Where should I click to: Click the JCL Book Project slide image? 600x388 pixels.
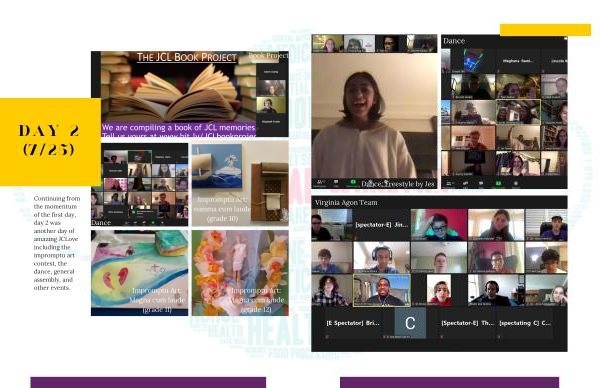coord(190,94)
